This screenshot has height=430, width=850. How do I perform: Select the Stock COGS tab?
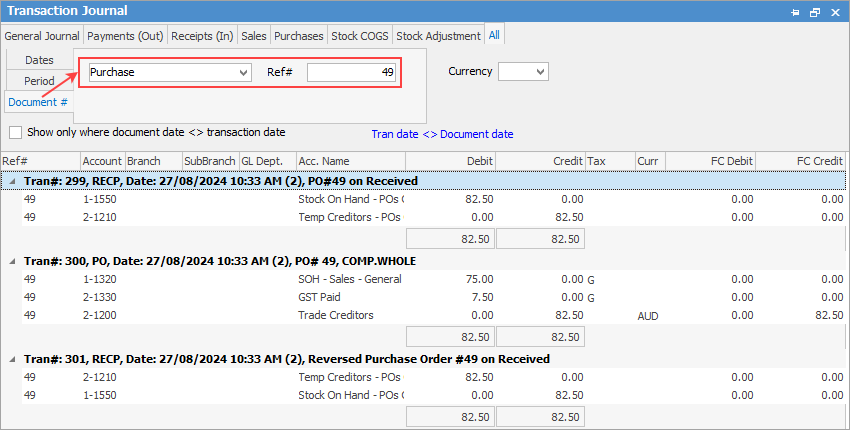coord(360,36)
